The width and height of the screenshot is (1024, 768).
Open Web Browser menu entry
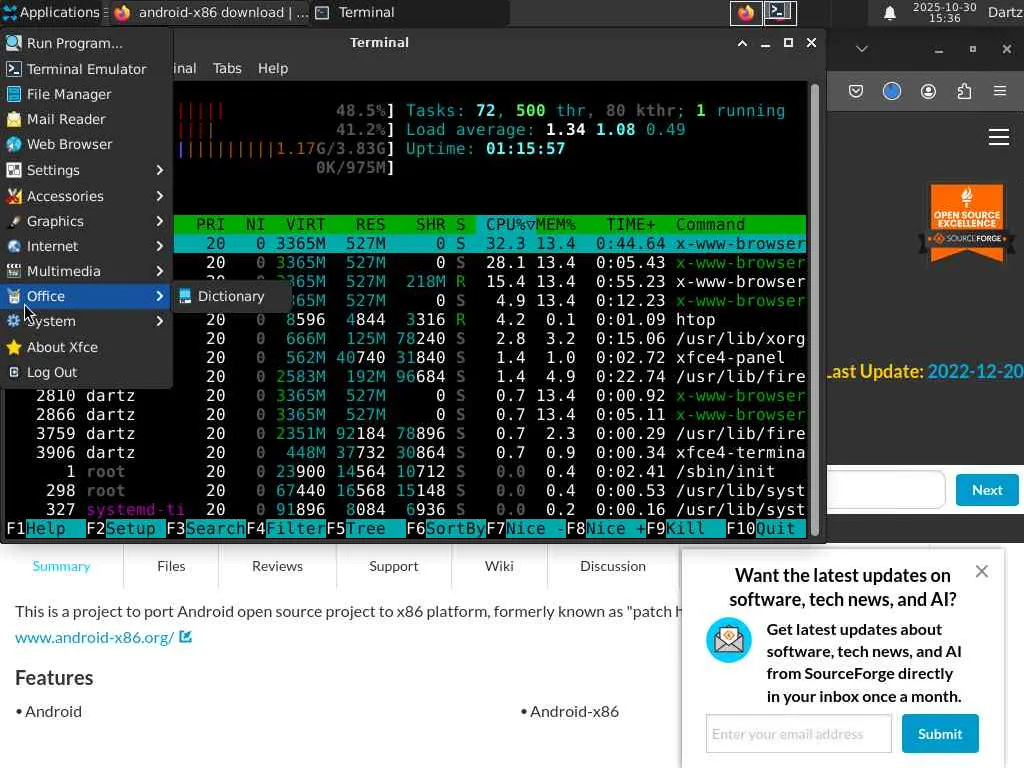86,144
